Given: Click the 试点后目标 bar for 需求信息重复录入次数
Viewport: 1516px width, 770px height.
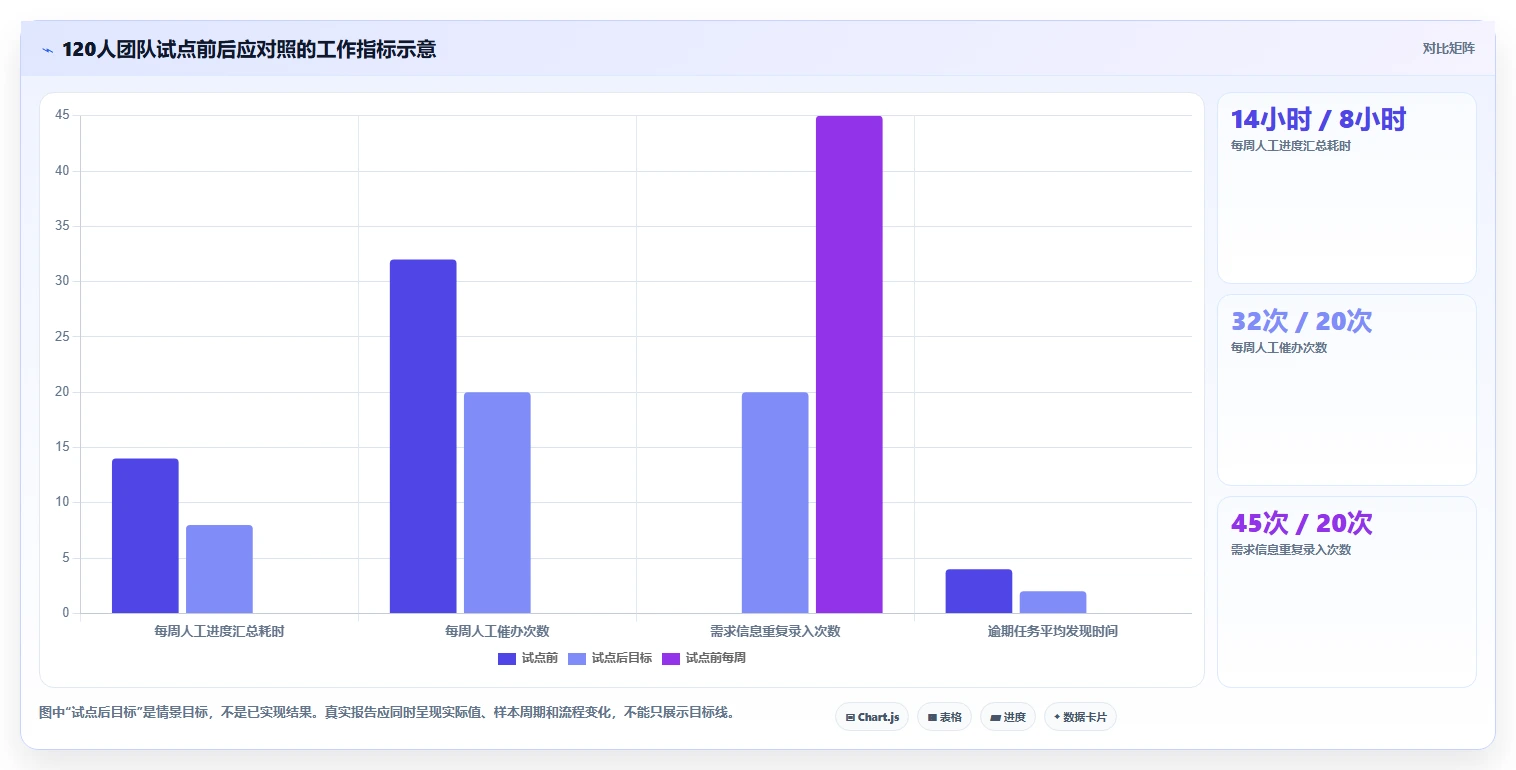Looking at the screenshot, I should tap(775, 503).
